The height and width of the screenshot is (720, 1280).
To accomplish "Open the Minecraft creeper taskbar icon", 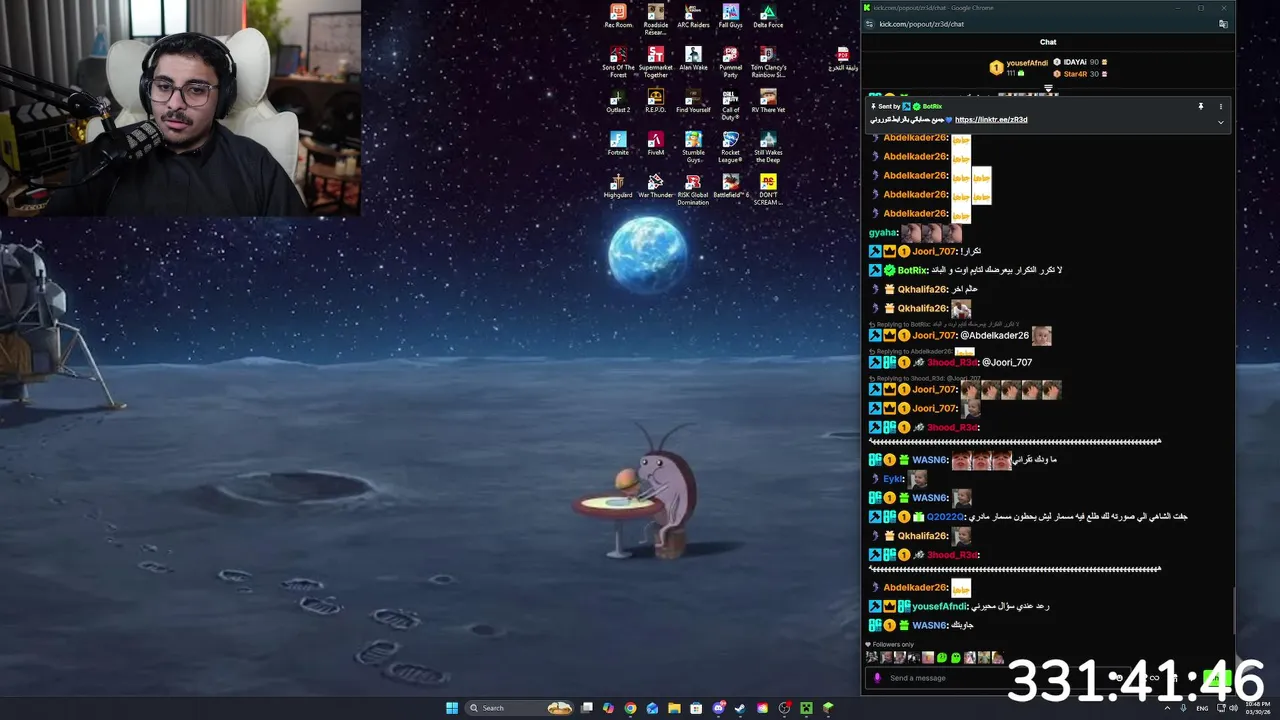I will click(806, 708).
